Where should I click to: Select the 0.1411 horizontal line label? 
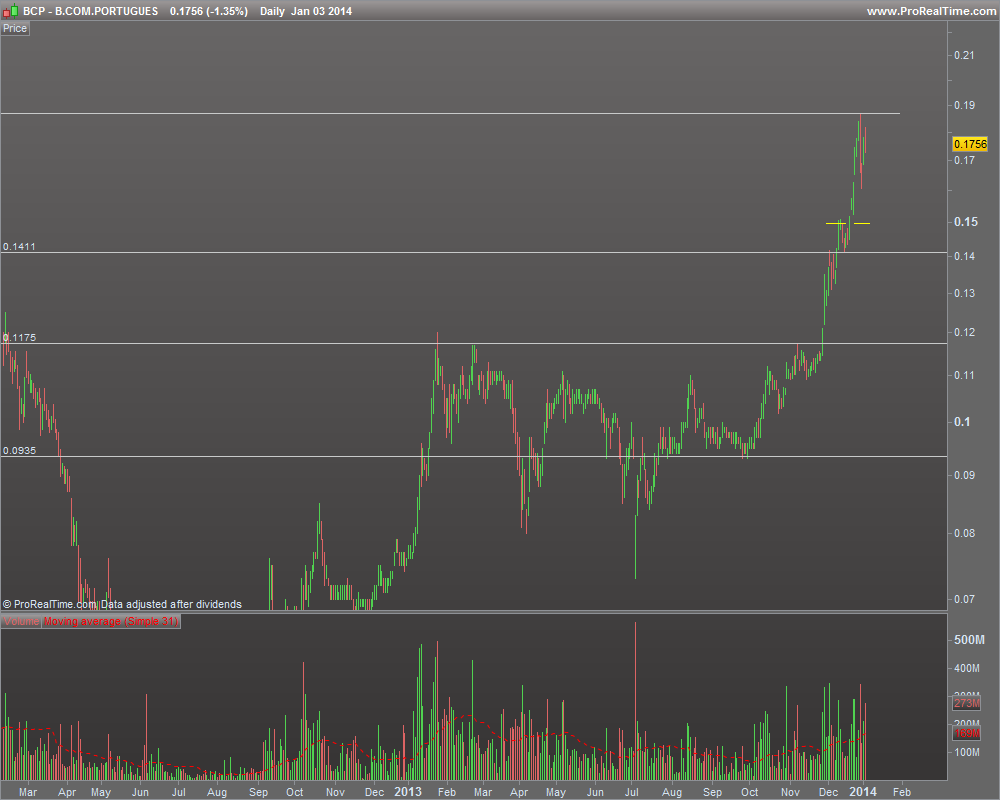coord(19,246)
